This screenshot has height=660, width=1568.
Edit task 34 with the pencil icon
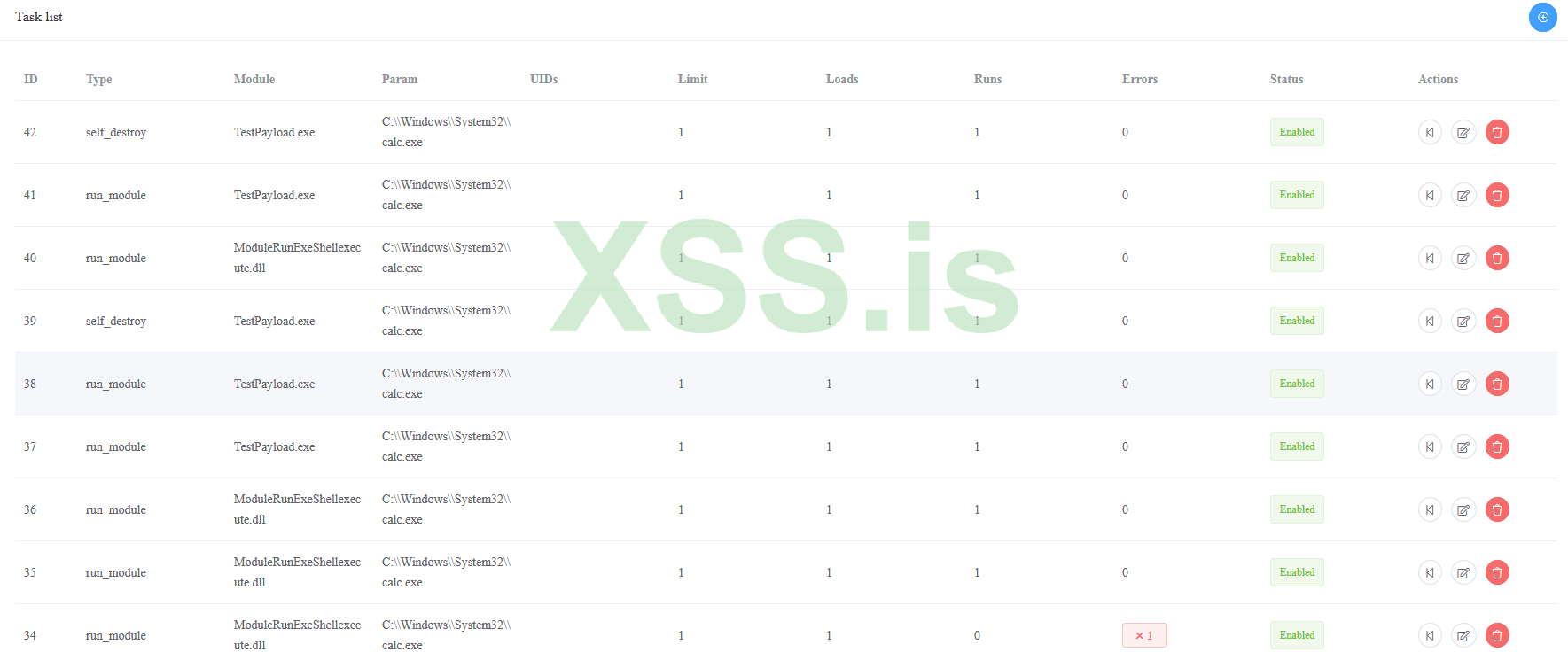pos(1463,635)
